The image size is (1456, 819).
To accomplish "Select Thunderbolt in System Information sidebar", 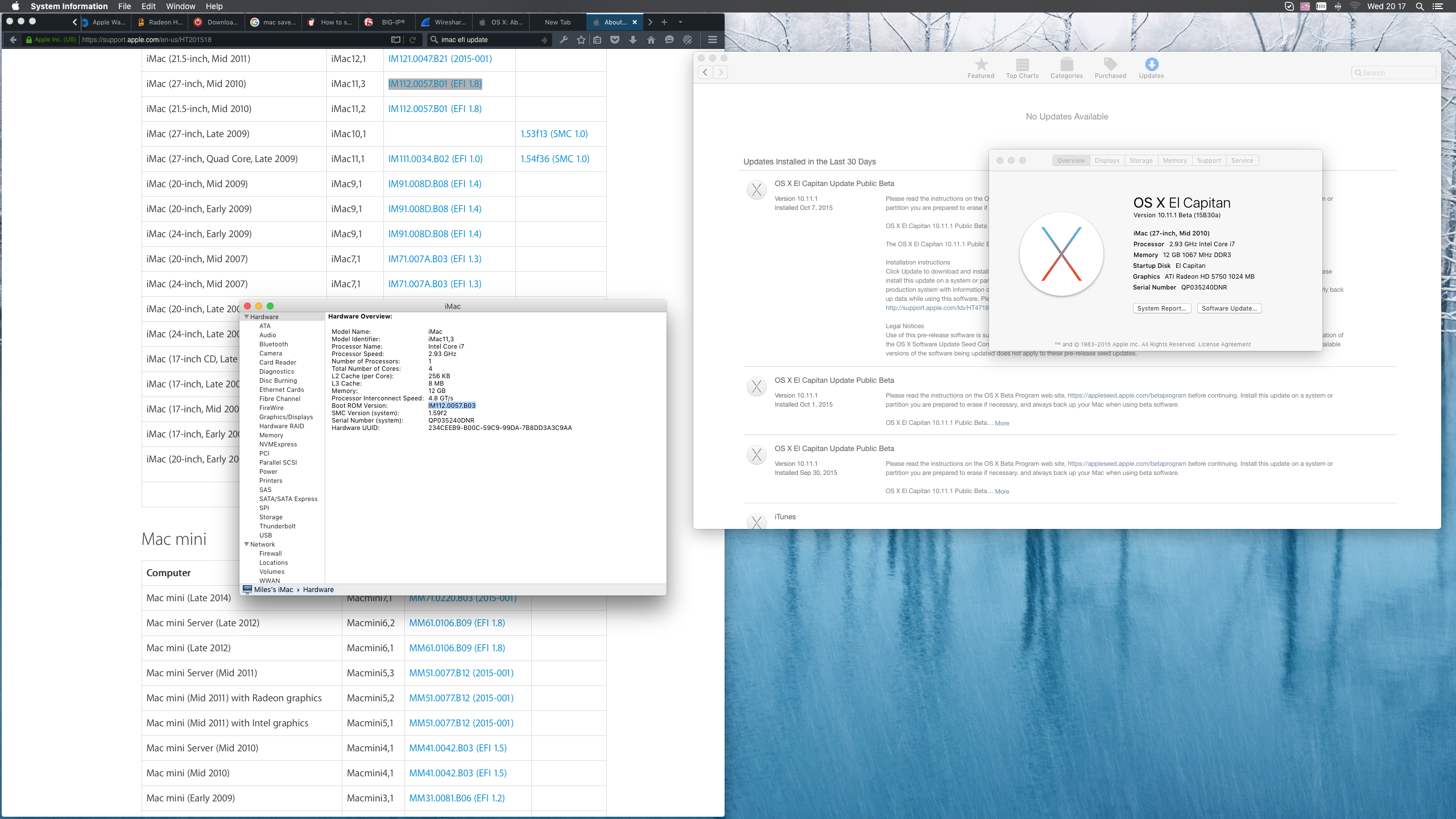I will pos(278,526).
